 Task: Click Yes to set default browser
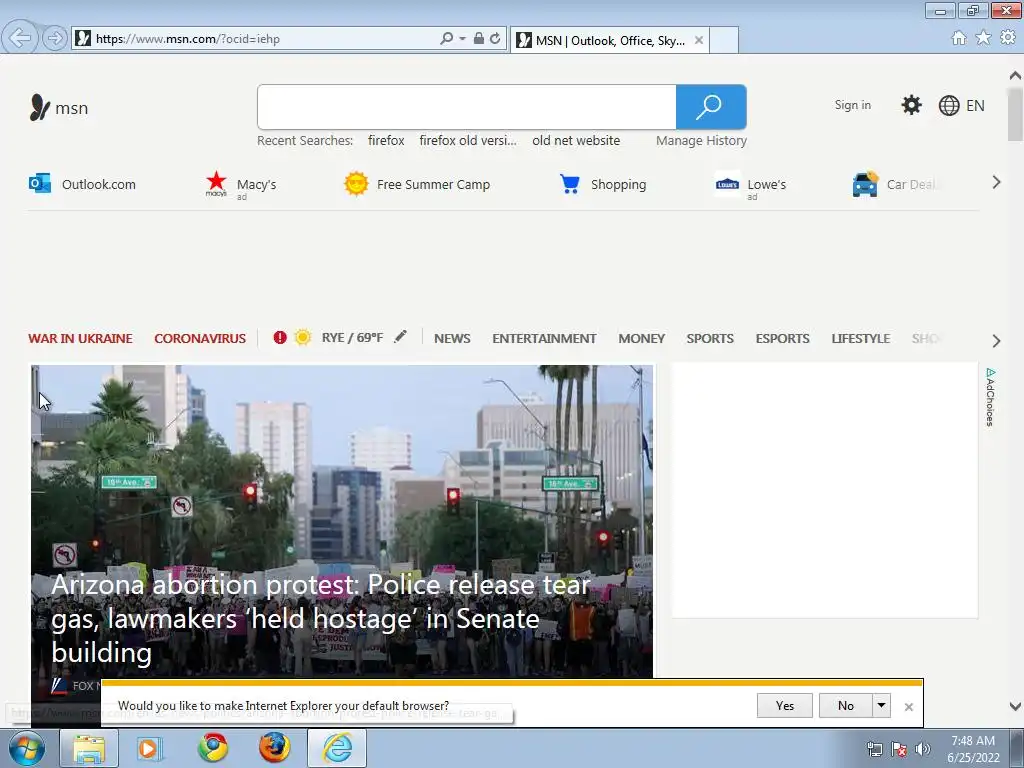tap(785, 705)
